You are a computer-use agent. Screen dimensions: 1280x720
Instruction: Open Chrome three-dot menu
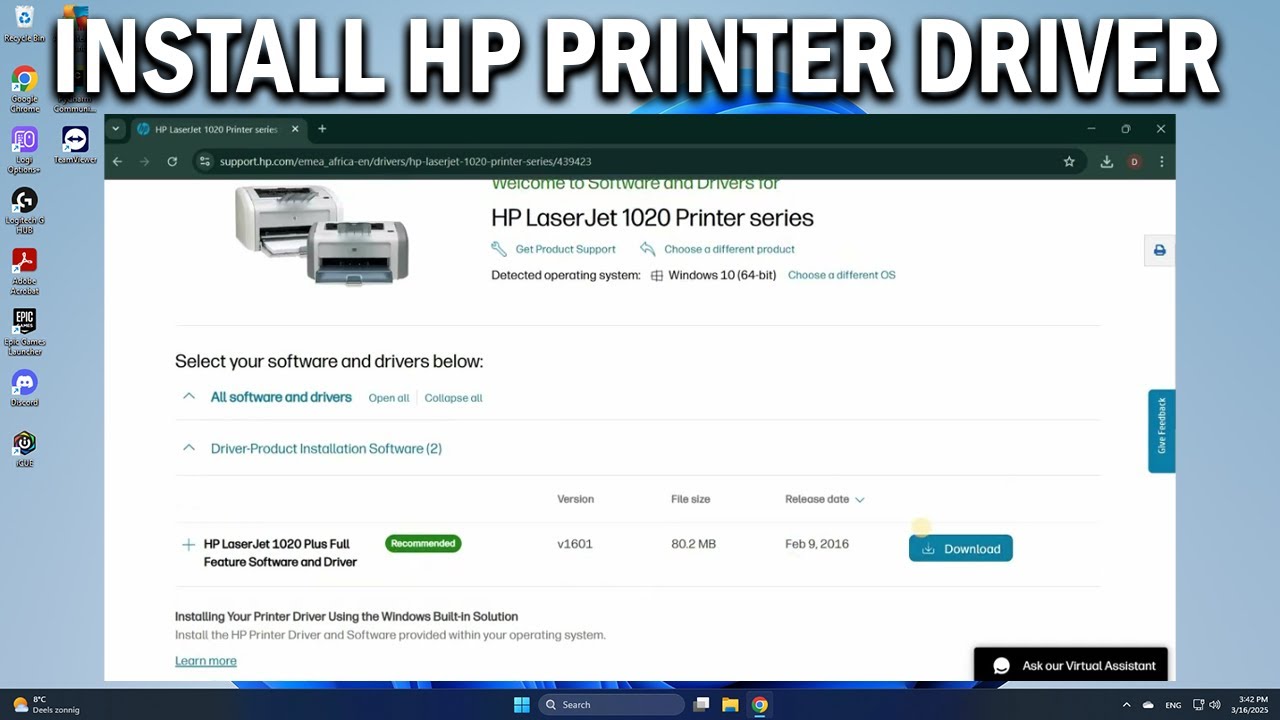[x=1161, y=161]
